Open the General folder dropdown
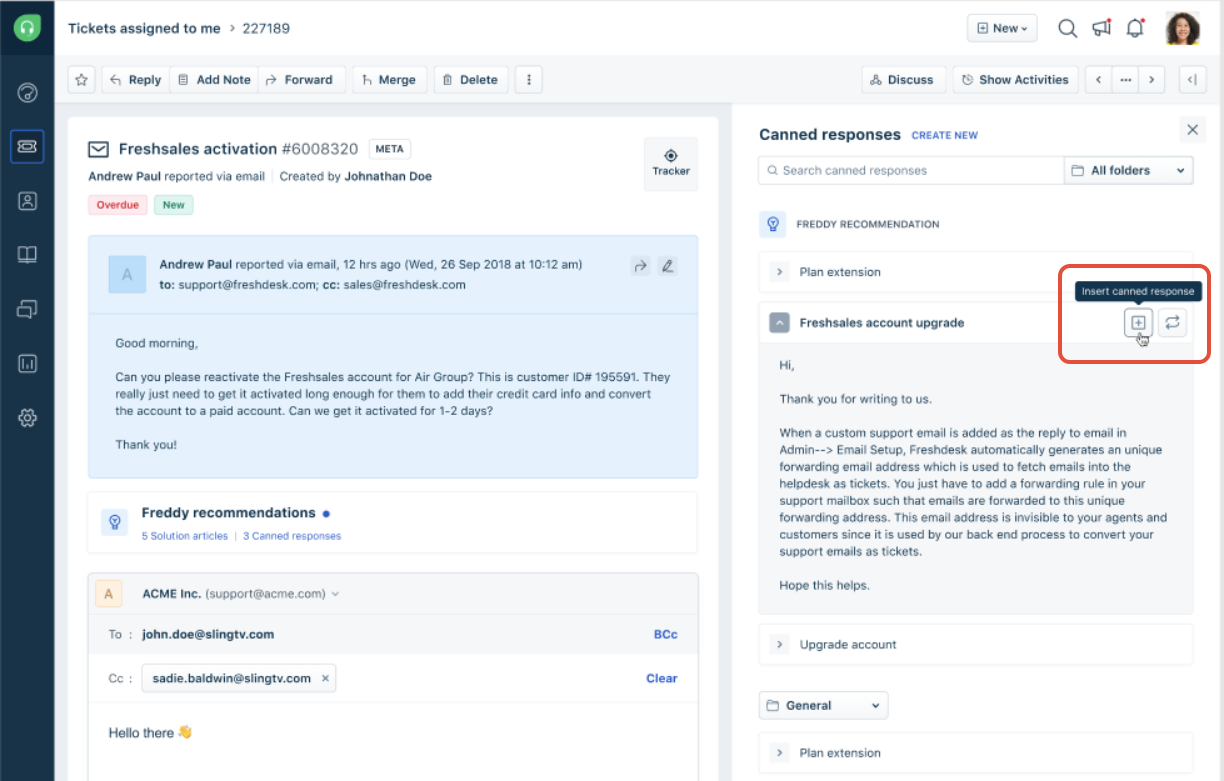Viewport: 1224px width, 781px height. pos(823,706)
